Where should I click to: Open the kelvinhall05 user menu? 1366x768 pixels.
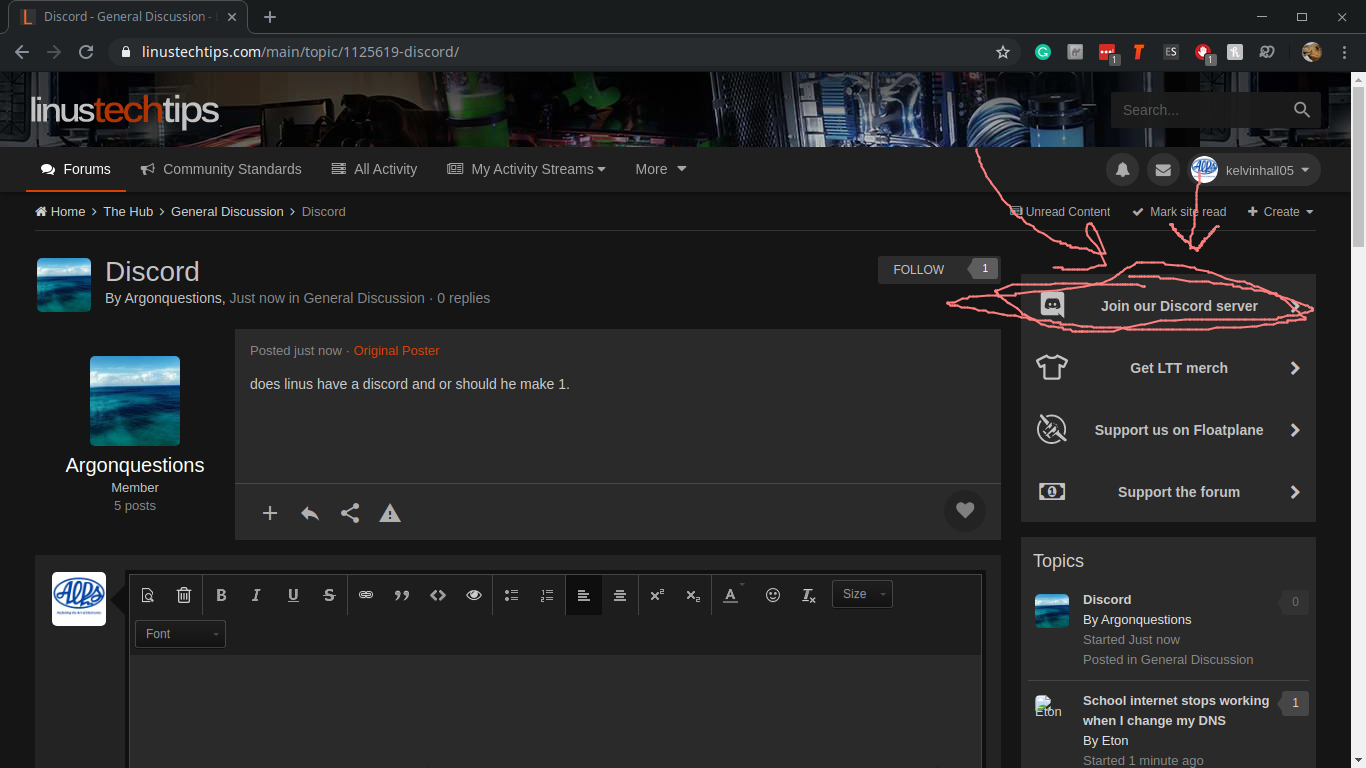tap(1254, 170)
